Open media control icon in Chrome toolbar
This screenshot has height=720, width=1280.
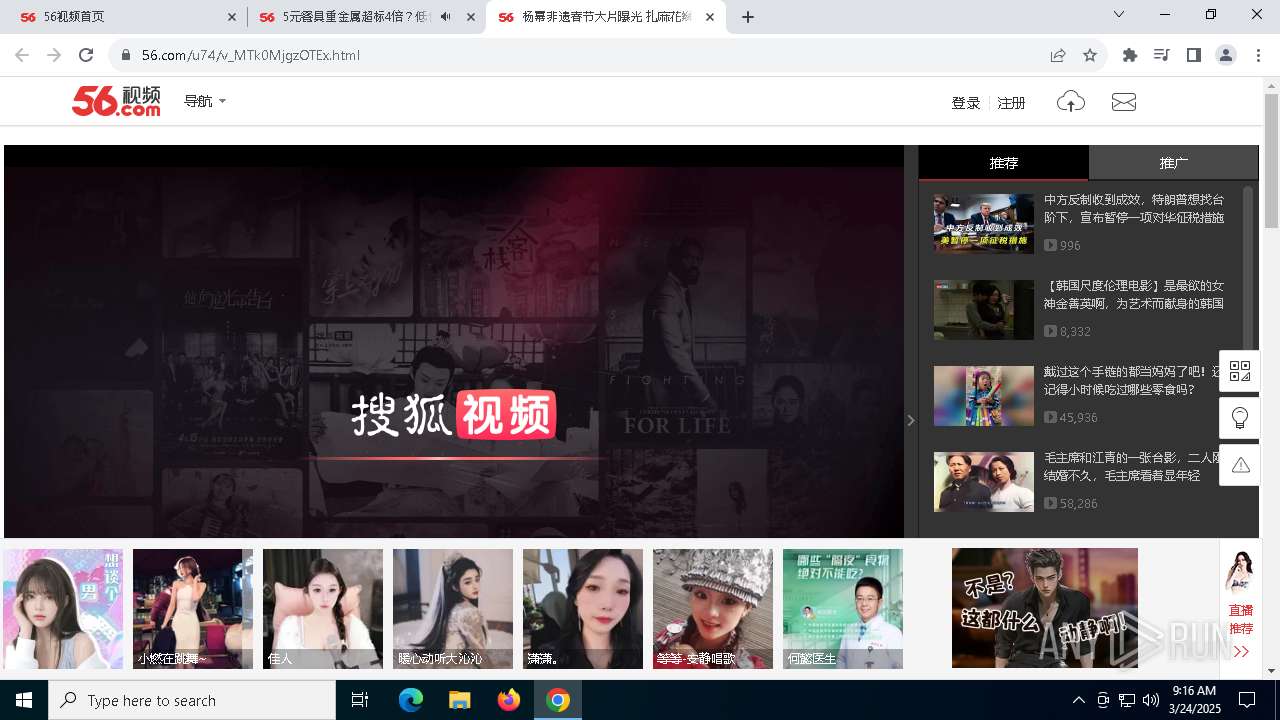(x=1161, y=55)
